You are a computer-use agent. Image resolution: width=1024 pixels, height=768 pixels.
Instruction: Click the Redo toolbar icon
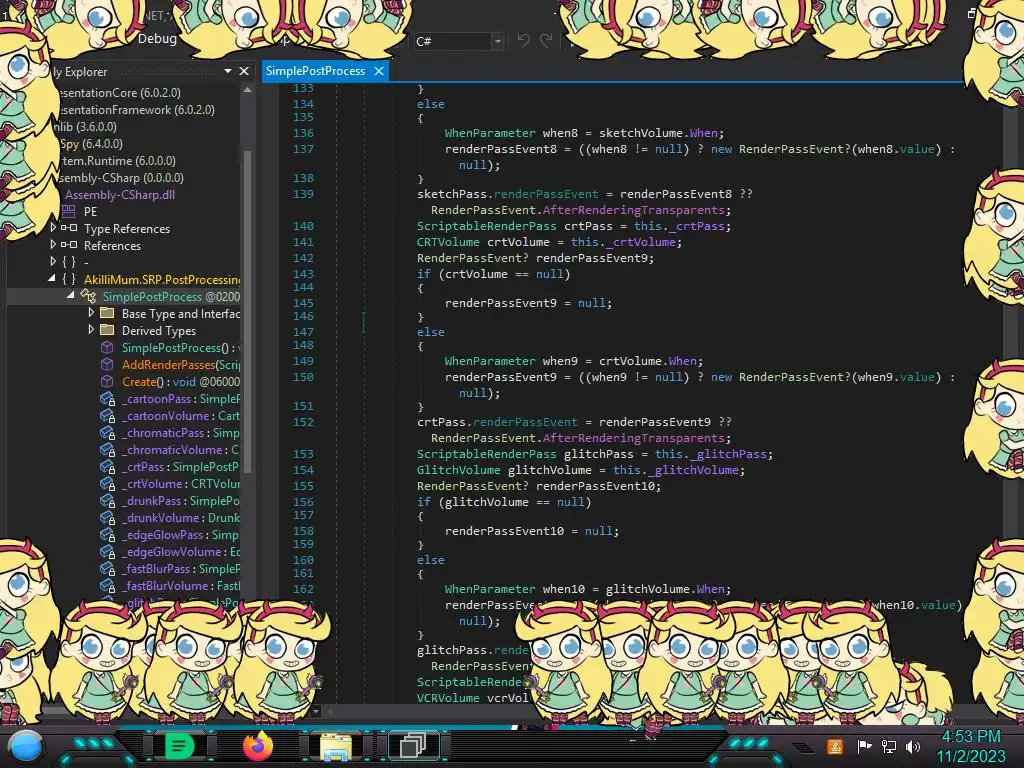coord(547,40)
